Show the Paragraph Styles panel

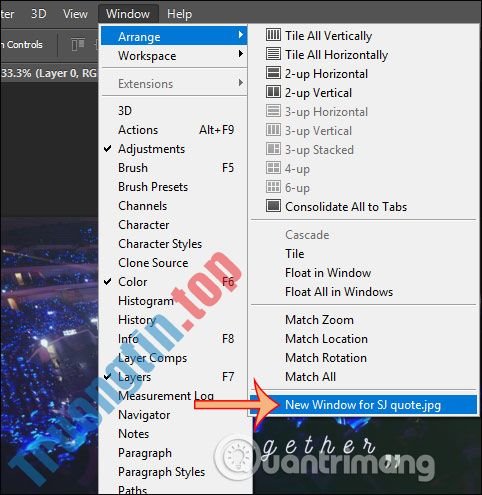coord(162,472)
